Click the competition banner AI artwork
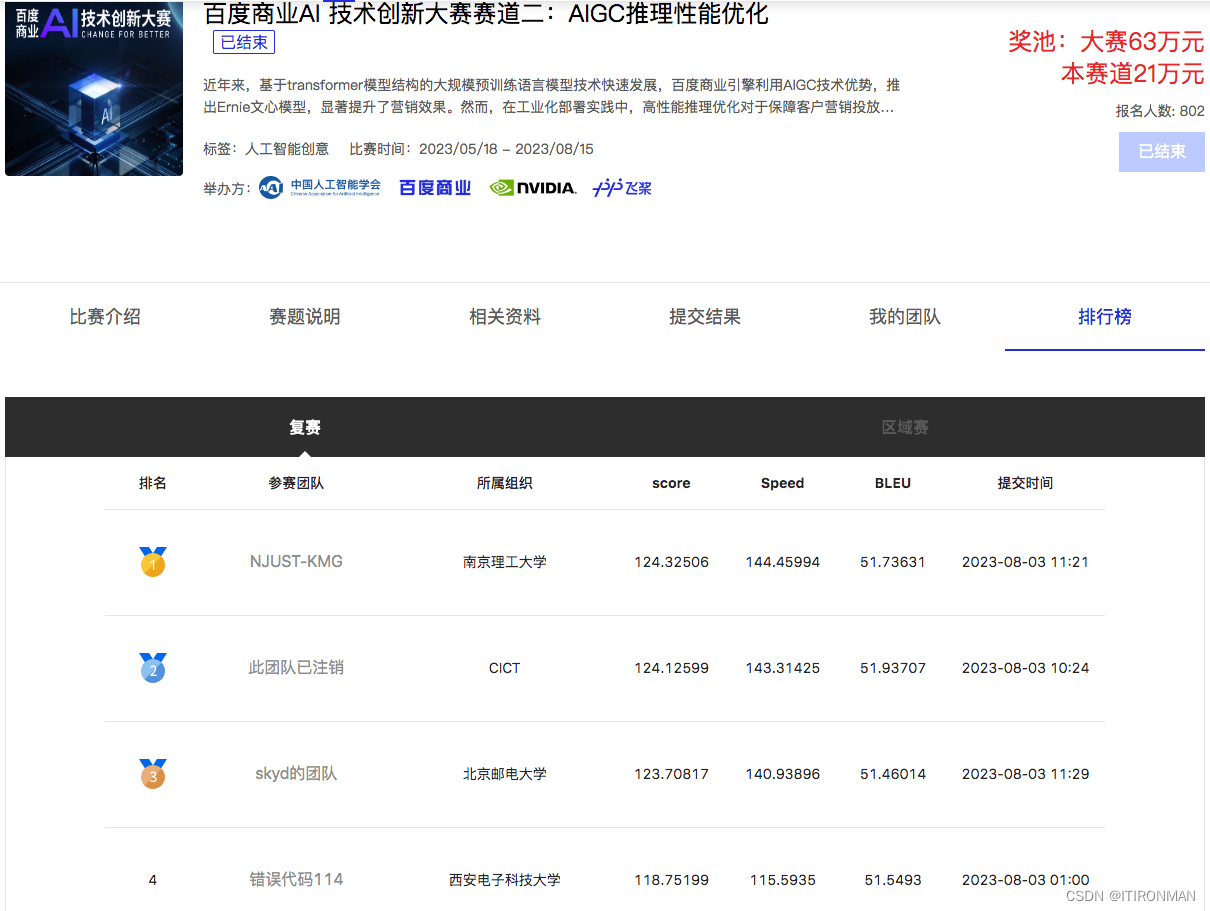1210x911 pixels. coord(93,88)
